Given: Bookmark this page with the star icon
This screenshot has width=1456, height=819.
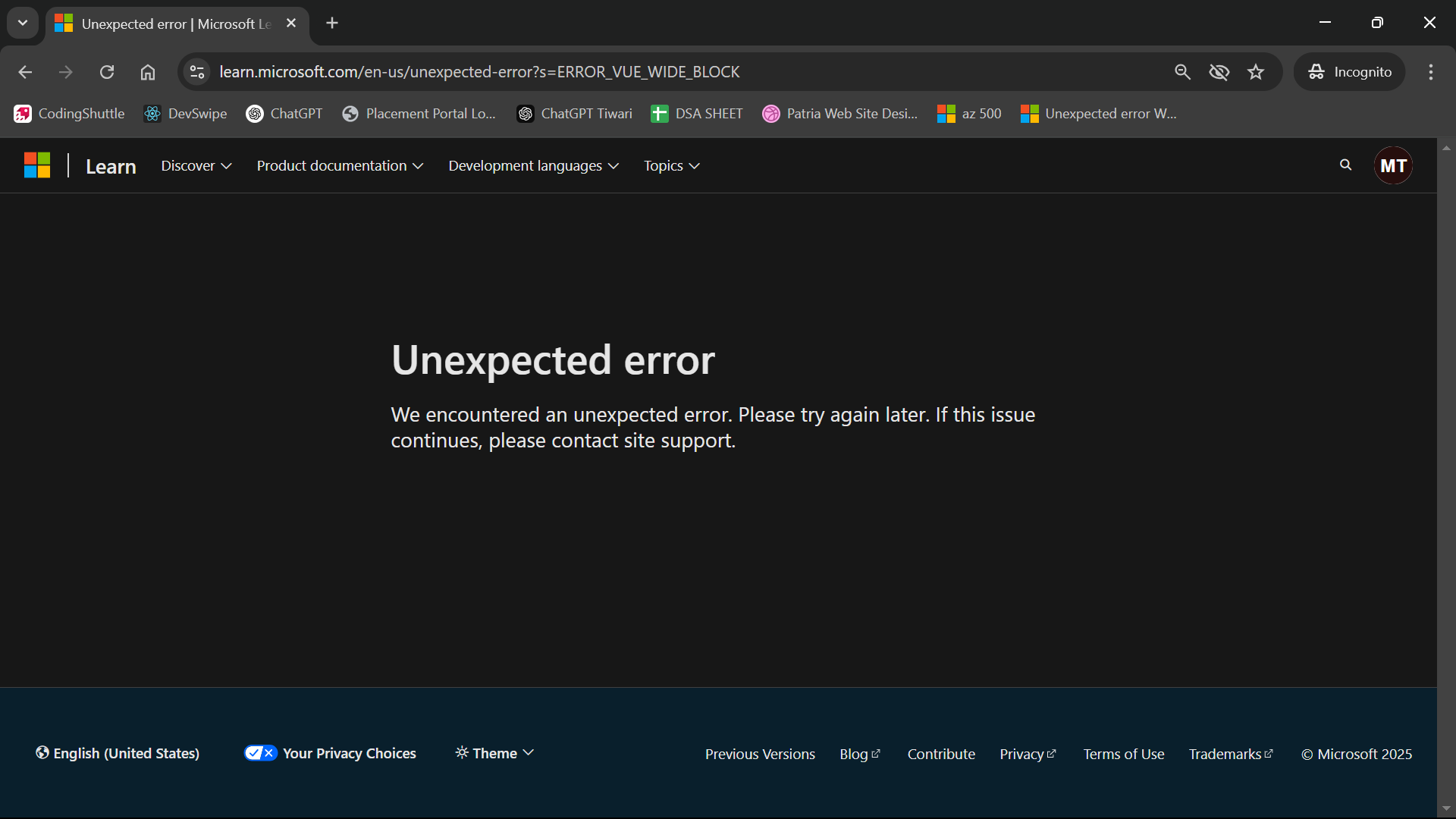Looking at the screenshot, I should point(1256,71).
